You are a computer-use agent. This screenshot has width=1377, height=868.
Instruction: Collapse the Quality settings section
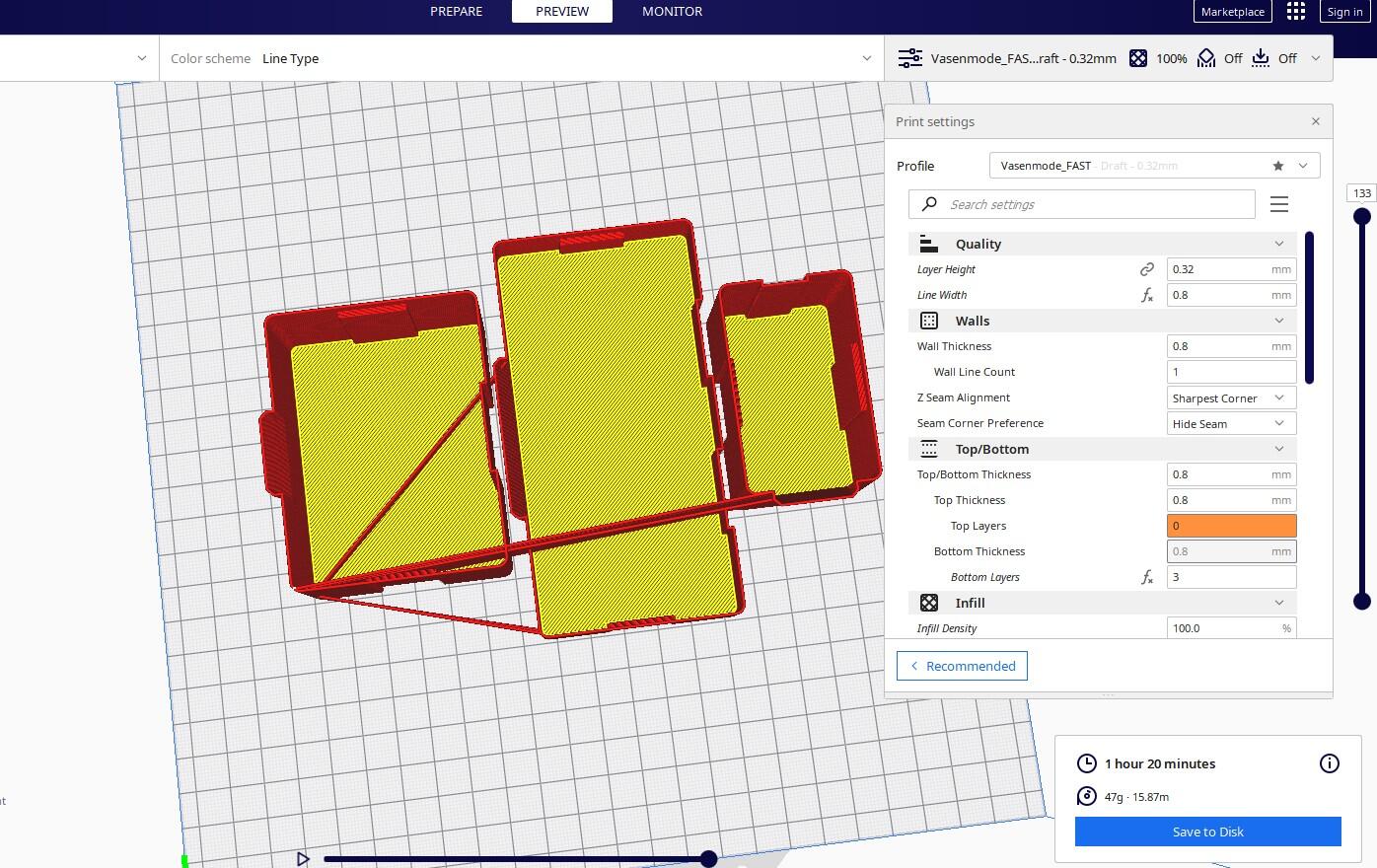[x=1279, y=244]
